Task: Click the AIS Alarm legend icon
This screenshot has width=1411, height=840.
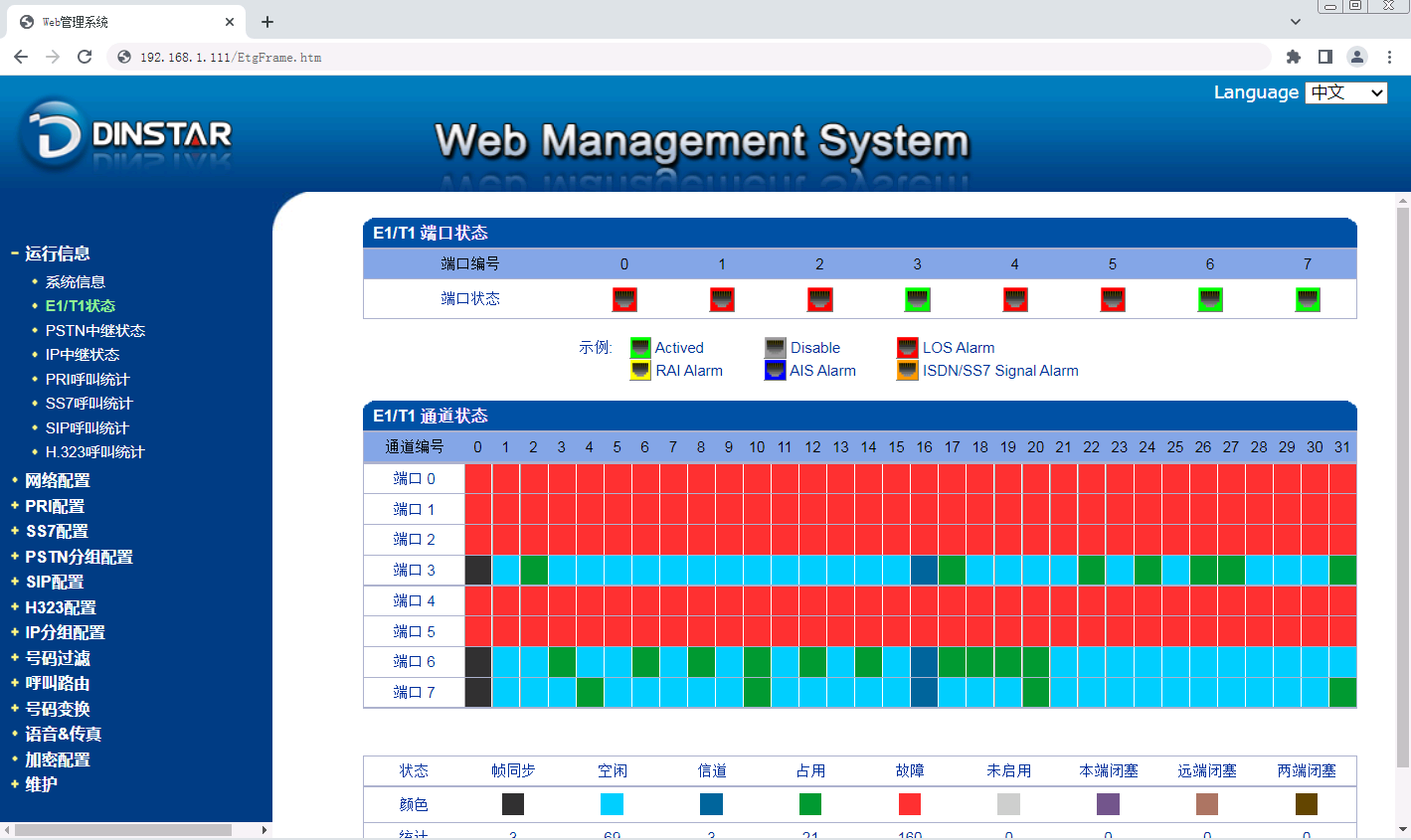Action: tap(776, 371)
